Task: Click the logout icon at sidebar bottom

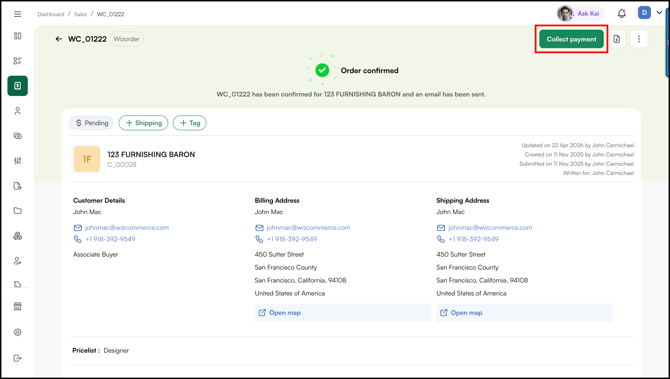Action: pyautogui.click(x=18, y=358)
